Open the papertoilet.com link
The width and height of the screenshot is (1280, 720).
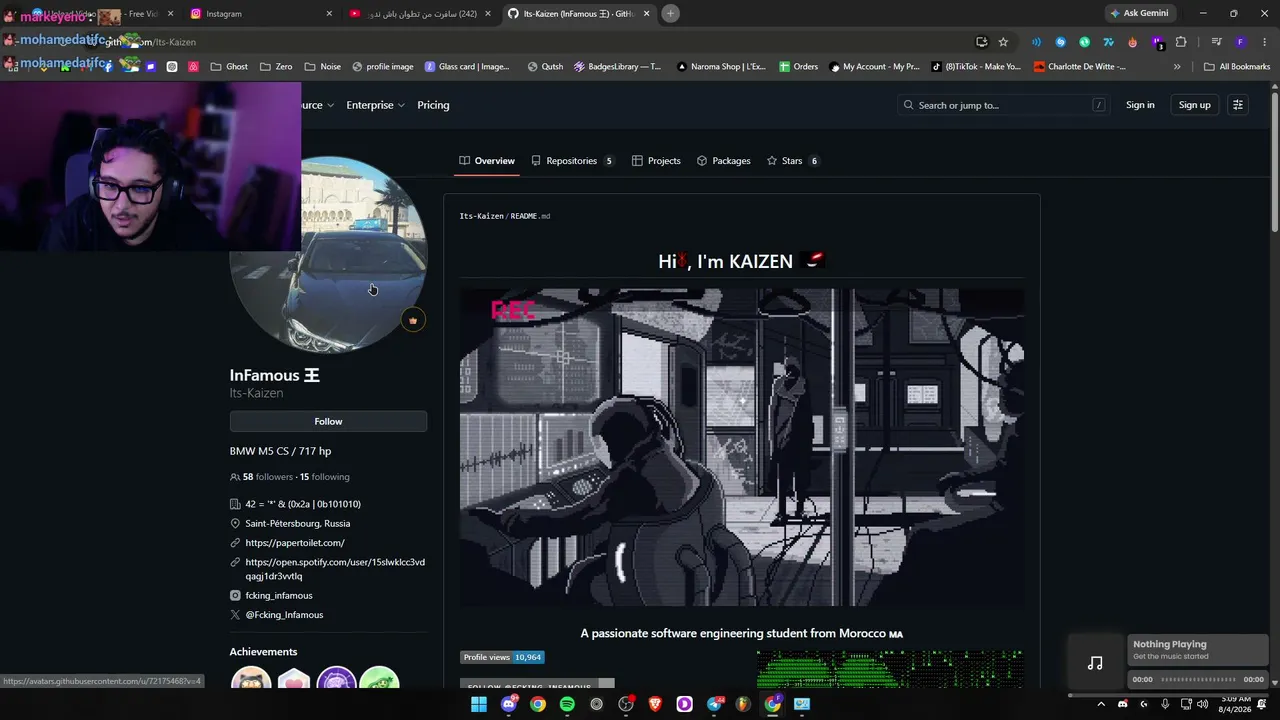295,543
